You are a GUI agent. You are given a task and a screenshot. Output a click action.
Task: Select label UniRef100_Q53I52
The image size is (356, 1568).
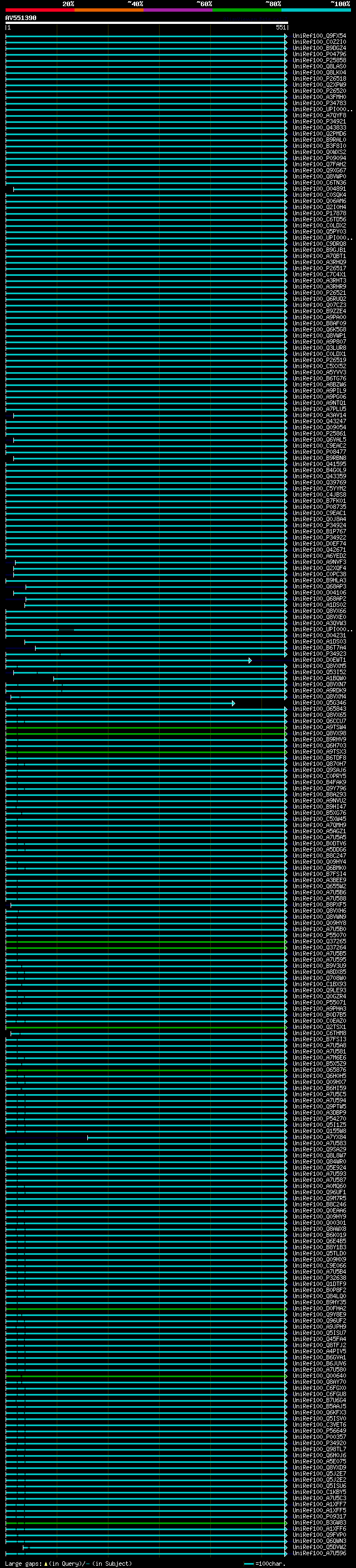[319, 672]
